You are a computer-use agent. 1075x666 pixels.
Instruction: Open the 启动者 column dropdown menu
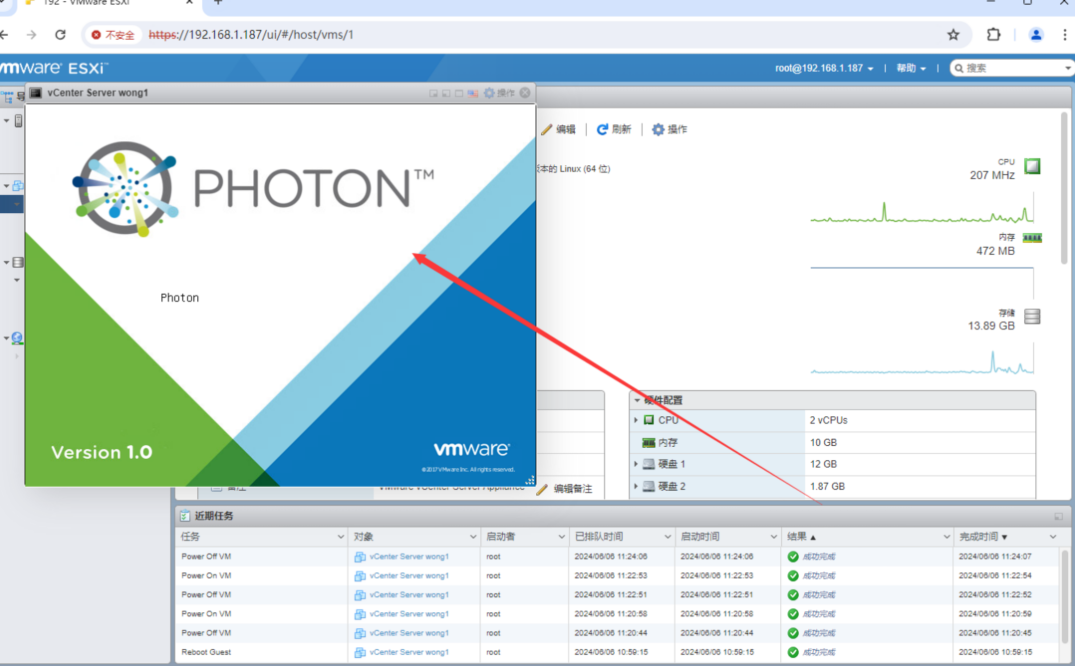[561, 536]
